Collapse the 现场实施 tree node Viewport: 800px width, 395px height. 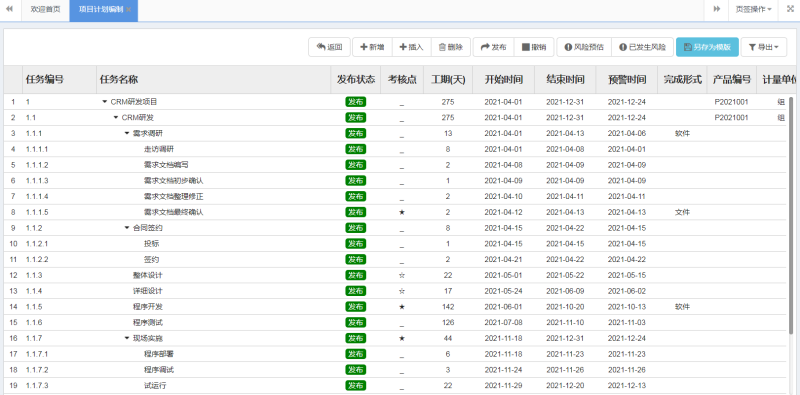click(x=127, y=338)
